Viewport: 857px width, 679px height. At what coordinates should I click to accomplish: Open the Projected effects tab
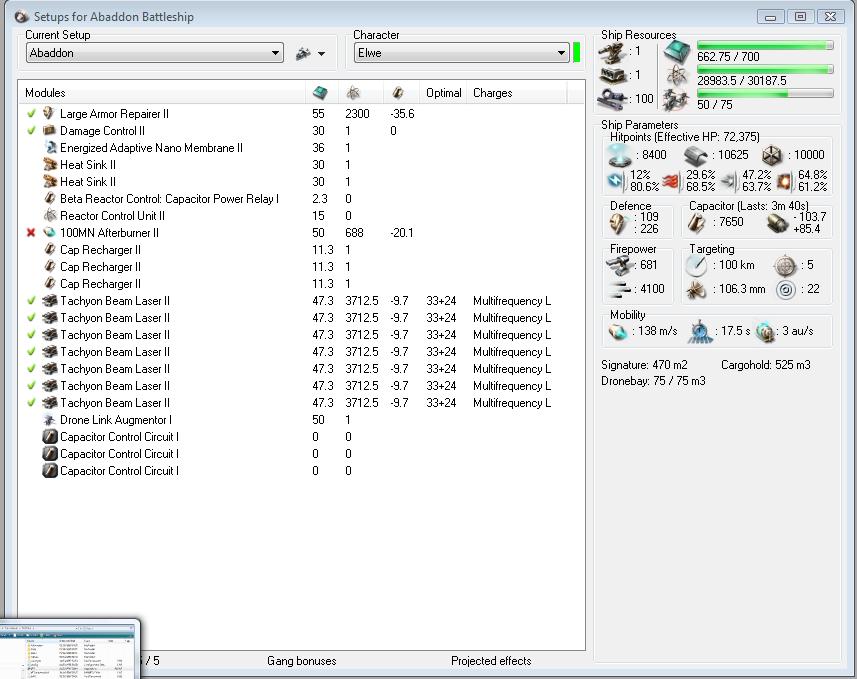click(490, 661)
